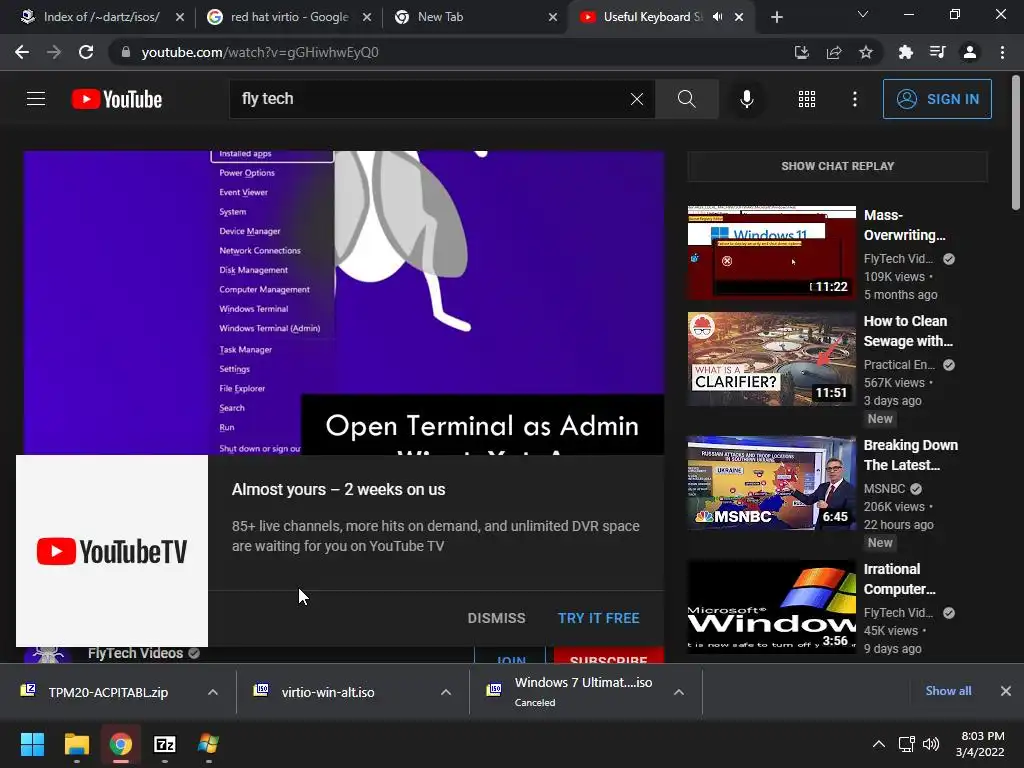The width and height of the screenshot is (1024, 768).
Task: Open a new browser tab
Action: coord(776,17)
